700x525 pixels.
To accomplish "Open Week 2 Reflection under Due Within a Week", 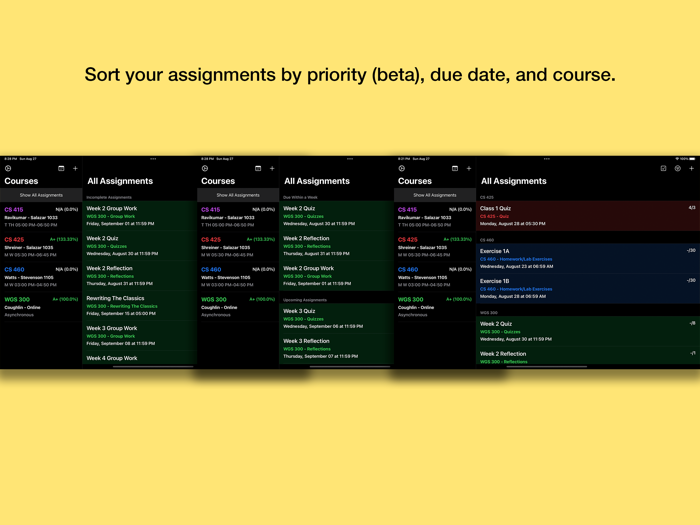I will 337,246.
